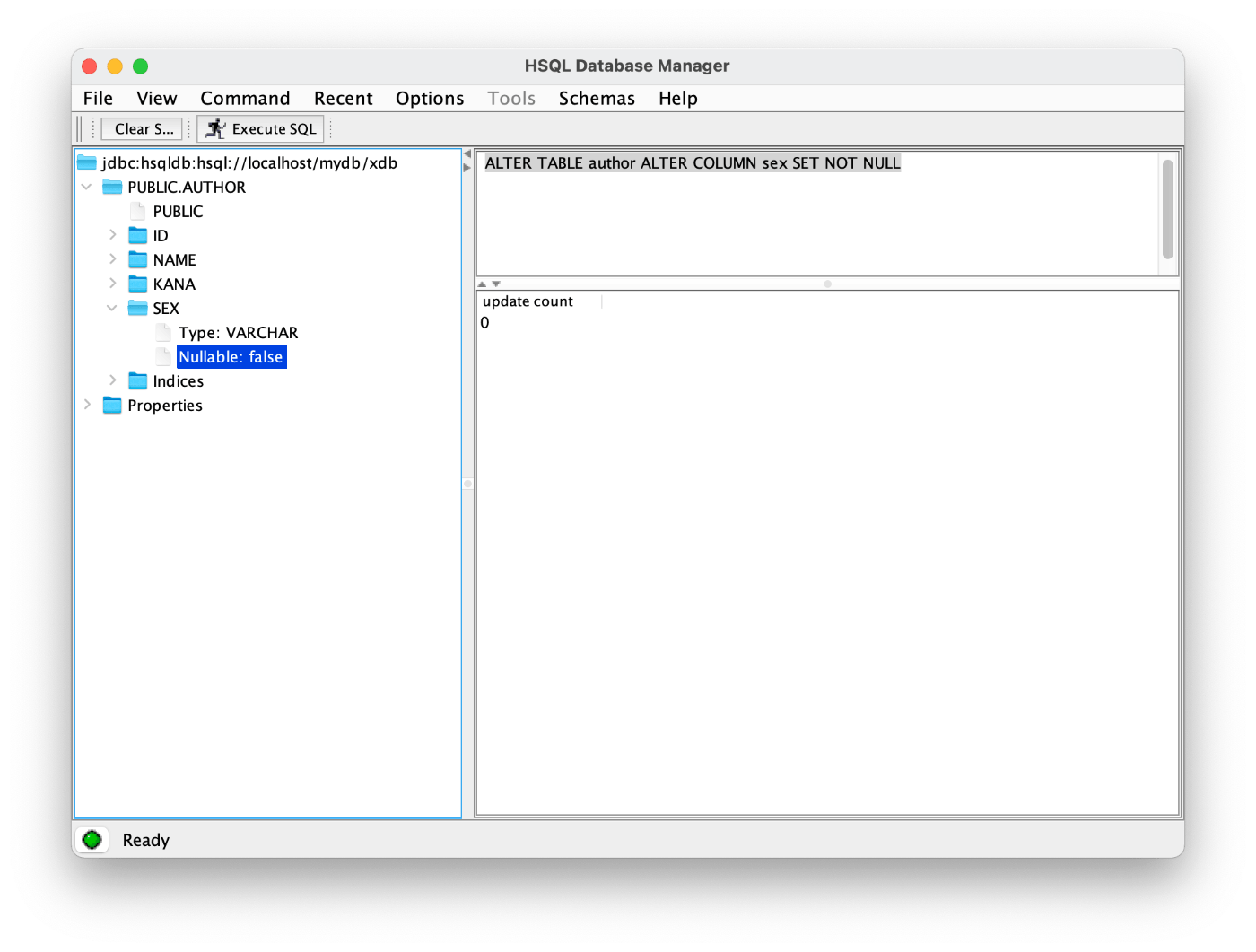Click the up arrow on the horizontal divider
The width and height of the screenshot is (1256, 952).
click(x=482, y=284)
